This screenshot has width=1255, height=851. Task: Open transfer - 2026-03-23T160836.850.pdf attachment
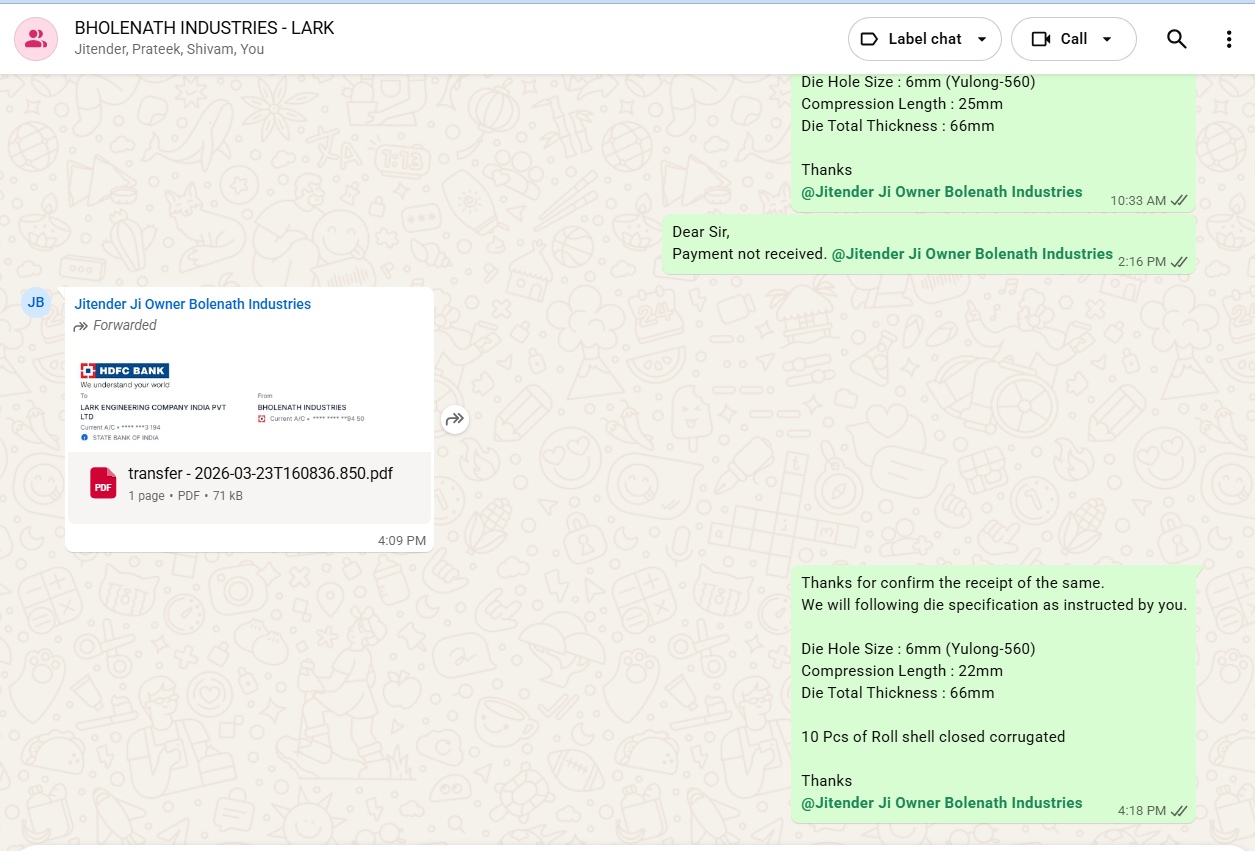coord(260,474)
